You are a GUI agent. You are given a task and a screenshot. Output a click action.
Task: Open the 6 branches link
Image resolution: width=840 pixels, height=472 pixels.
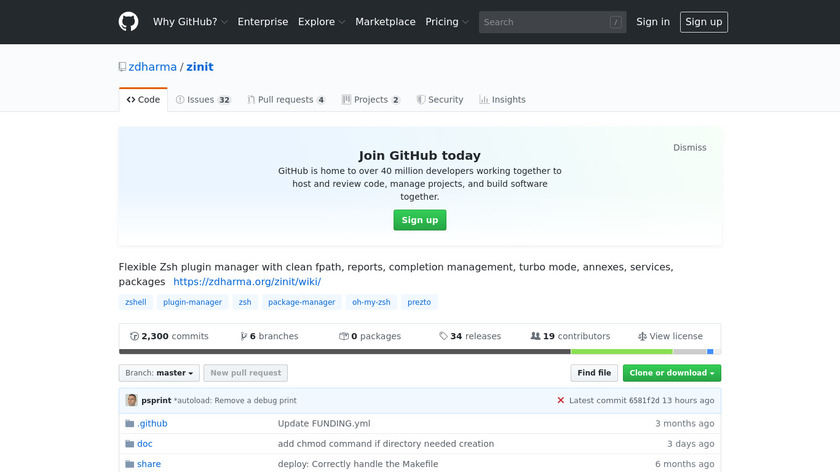[x=269, y=336]
